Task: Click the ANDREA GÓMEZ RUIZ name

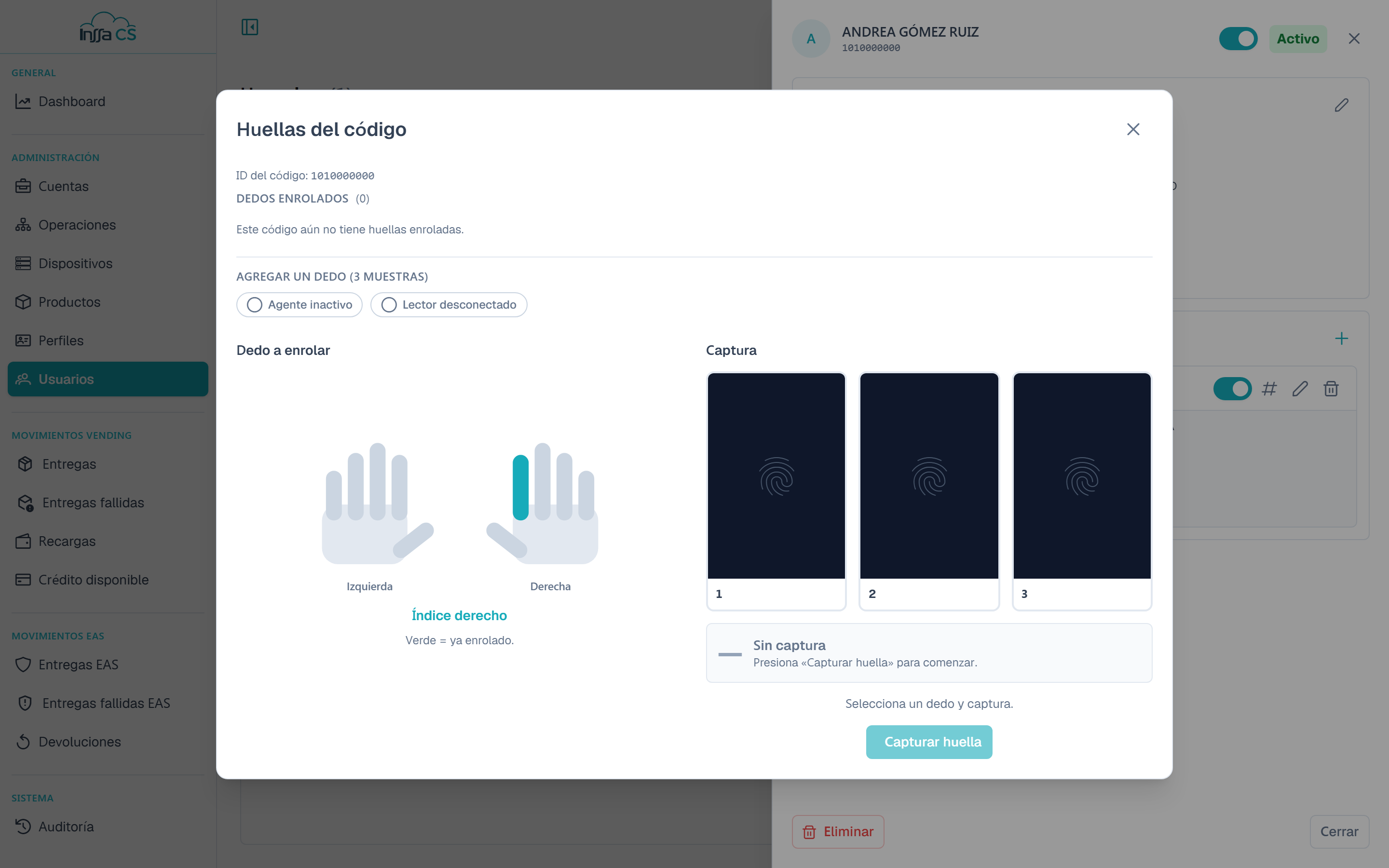Action: pyautogui.click(x=910, y=31)
